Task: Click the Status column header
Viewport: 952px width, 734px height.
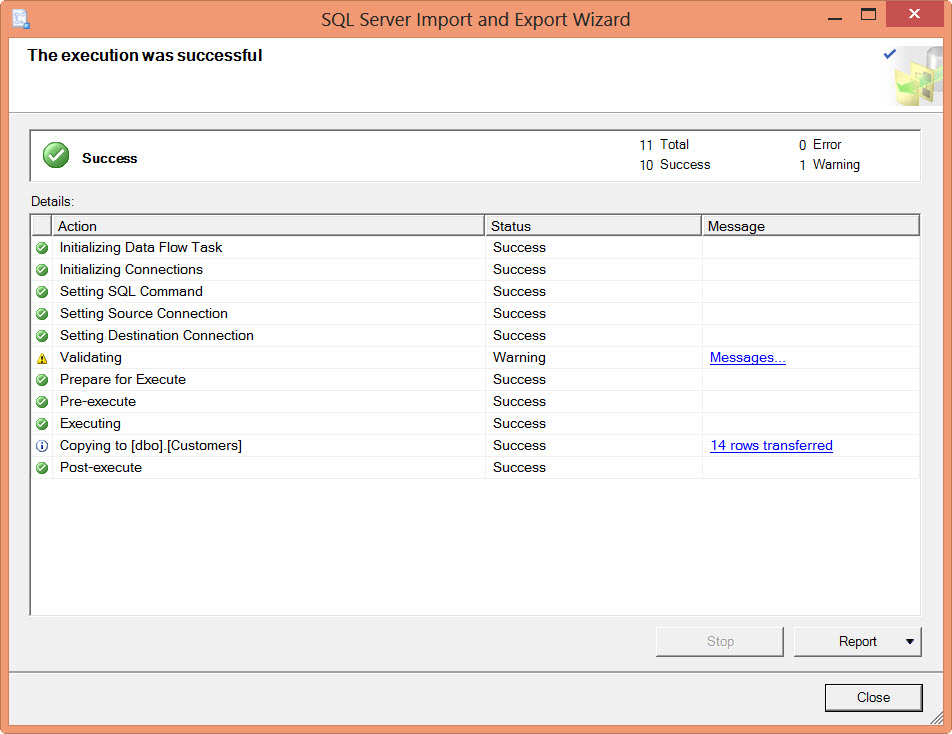Action: [593, 226]
